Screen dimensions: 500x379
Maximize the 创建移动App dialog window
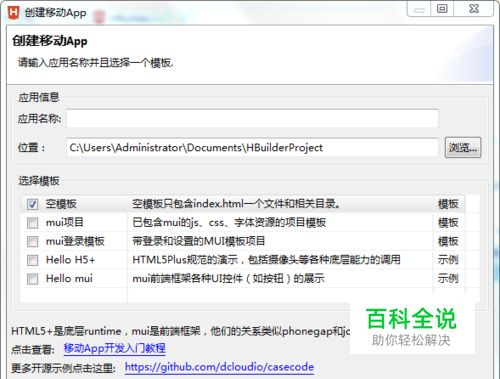click(442, 8)
